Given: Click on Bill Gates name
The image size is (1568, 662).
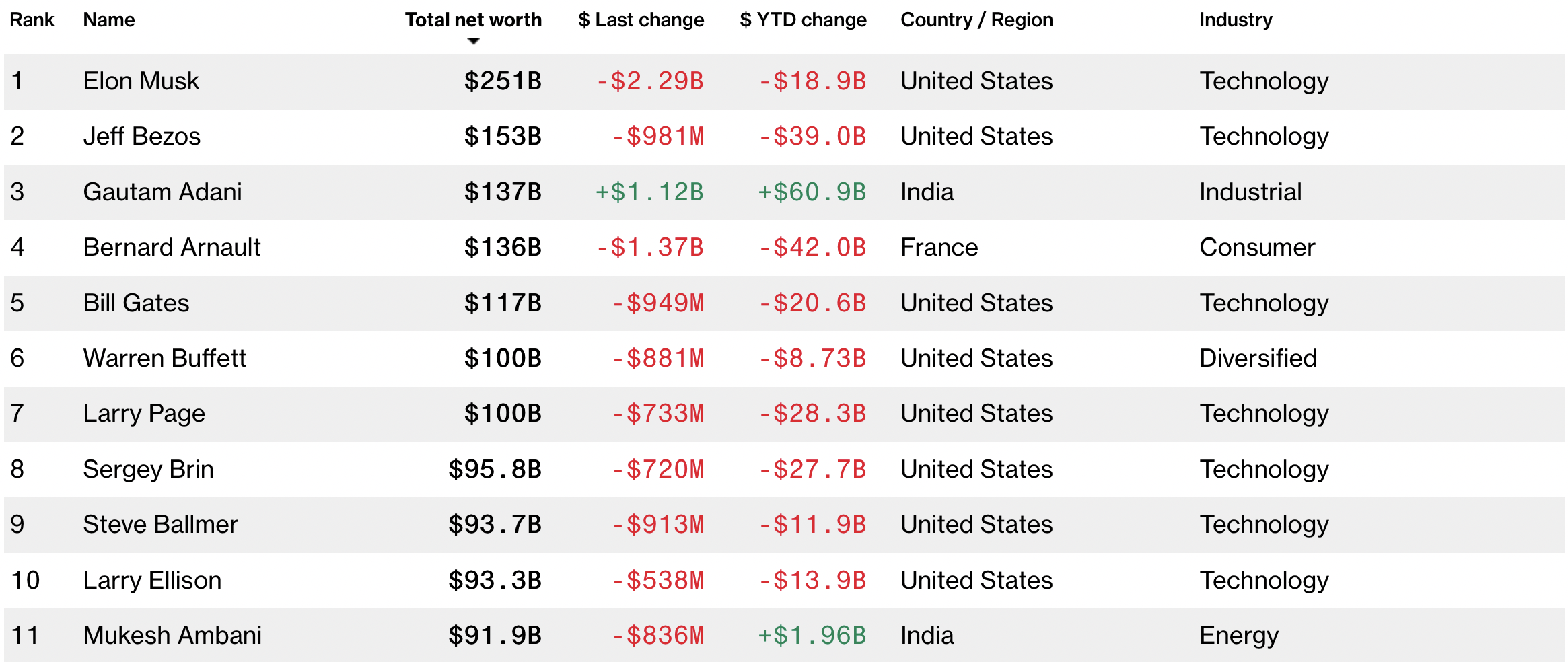Looking at the screenshot, I should [136, 303].
